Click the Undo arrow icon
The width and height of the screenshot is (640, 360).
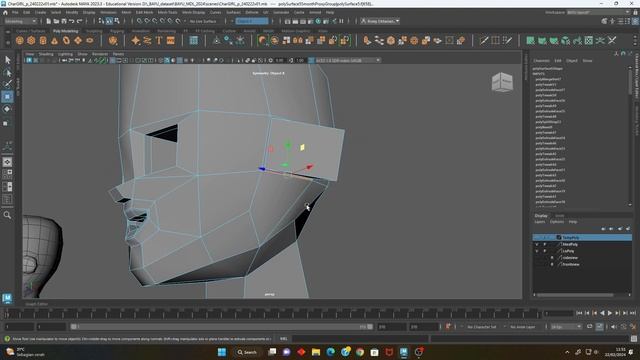[x=72, y=21]
